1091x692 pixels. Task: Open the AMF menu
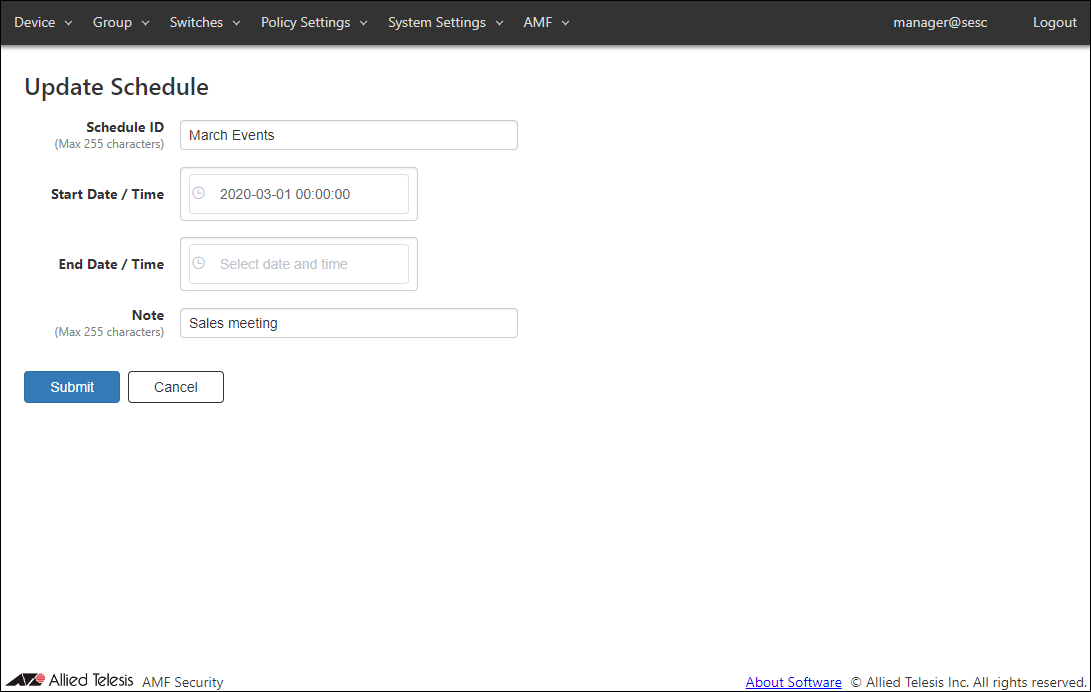pos(546,23)
